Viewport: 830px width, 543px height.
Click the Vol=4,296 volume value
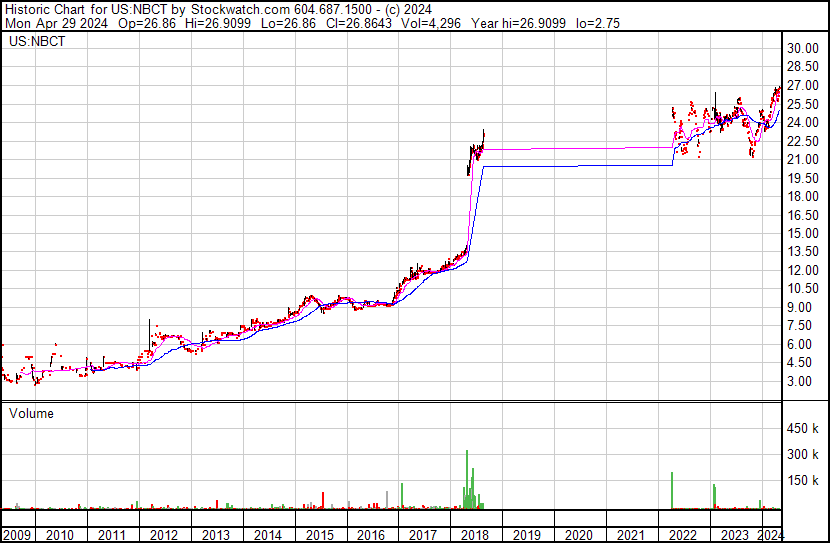[x=431, y=23]
